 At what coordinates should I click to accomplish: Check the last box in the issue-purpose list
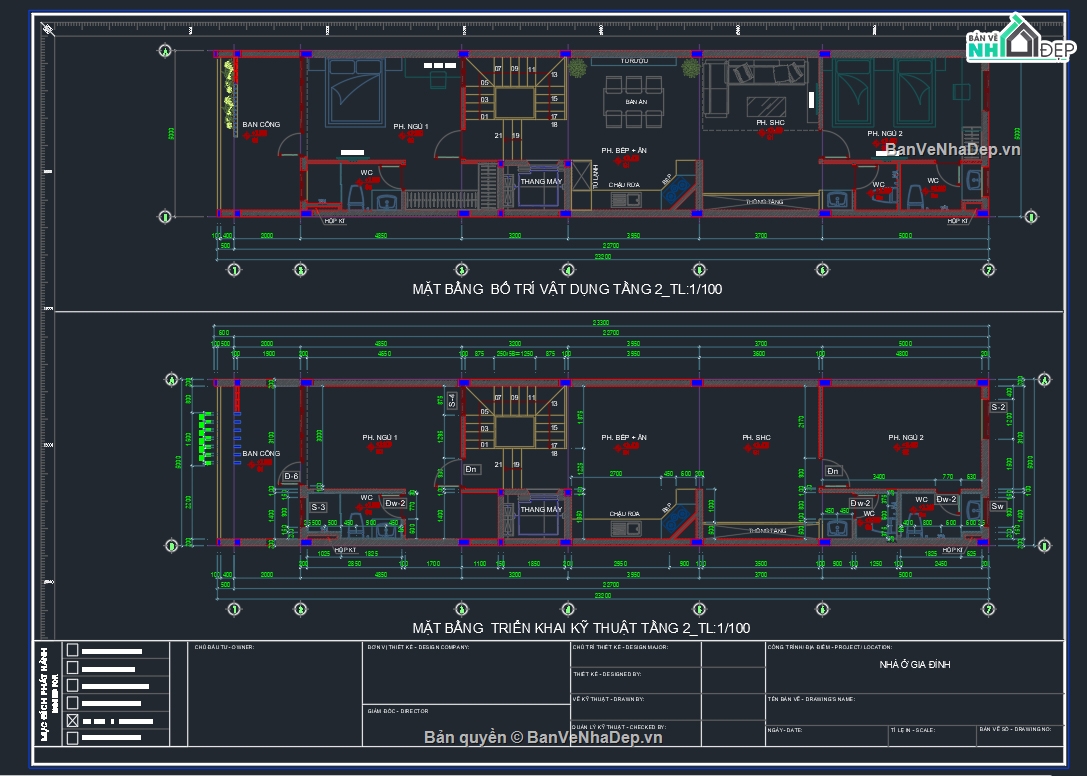pos(72,738)
